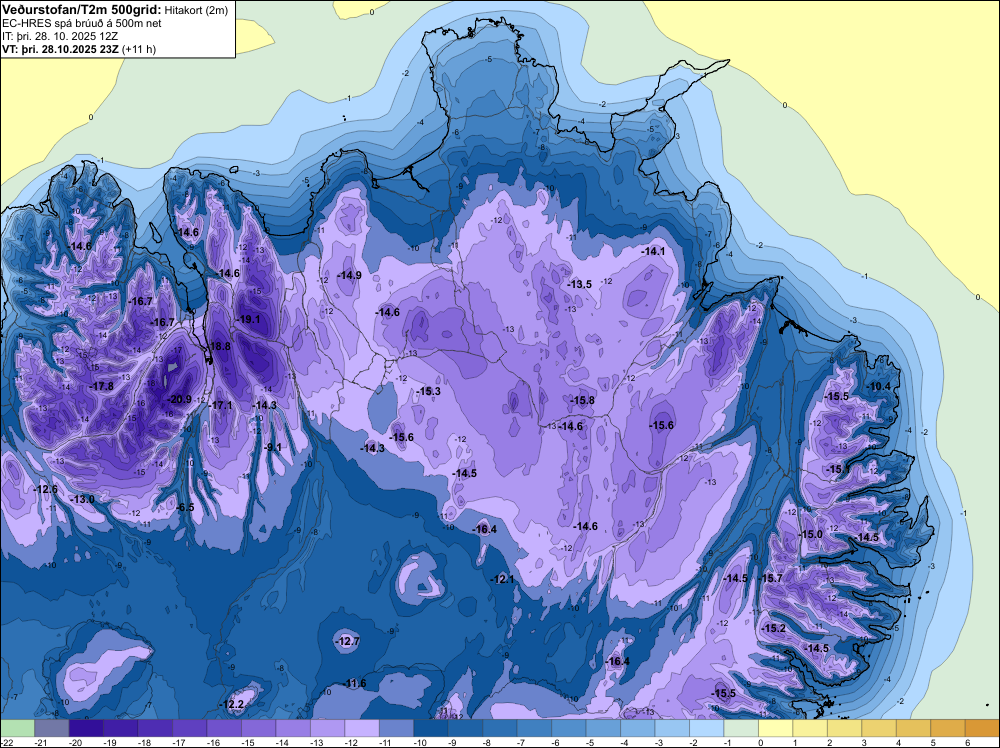Viewport: 1000px width, 748px height.
Task: Pick the orange legend swatch above 6
Action: click(981, 728)
